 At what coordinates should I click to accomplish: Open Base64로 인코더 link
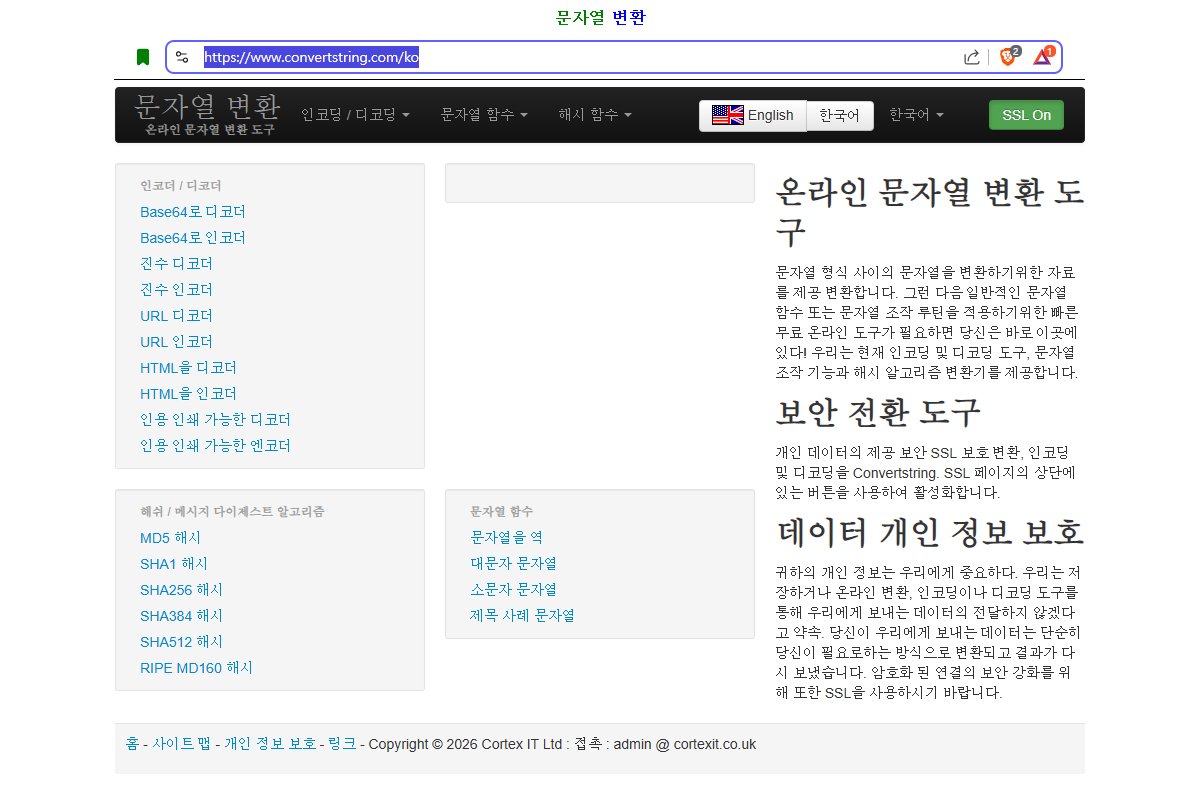coord(193,238)
